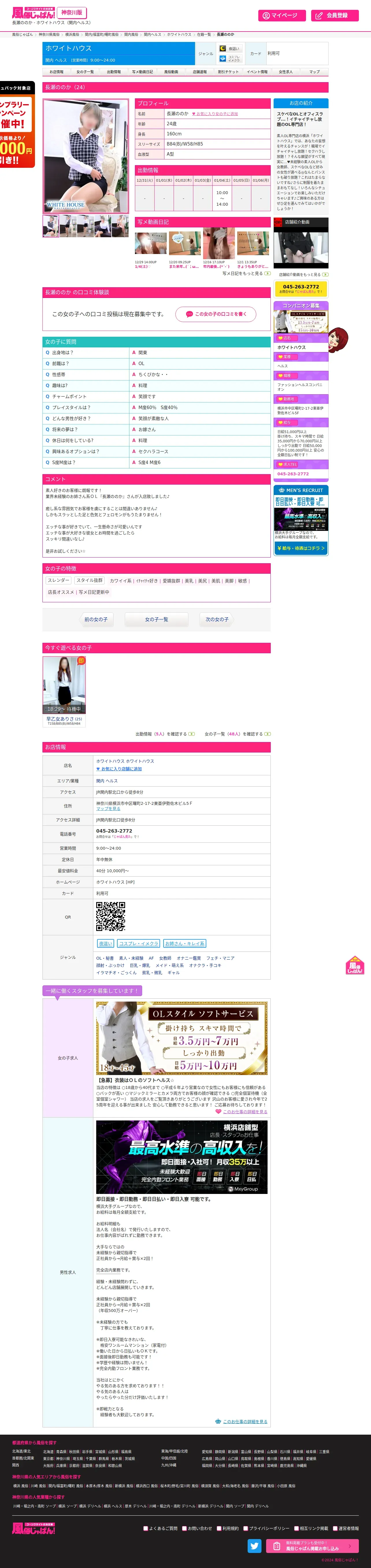The image size is (371, 1568).
Task: Click the footer 風俗じゃぱん logo
Action: click(x=34, y=1528)
